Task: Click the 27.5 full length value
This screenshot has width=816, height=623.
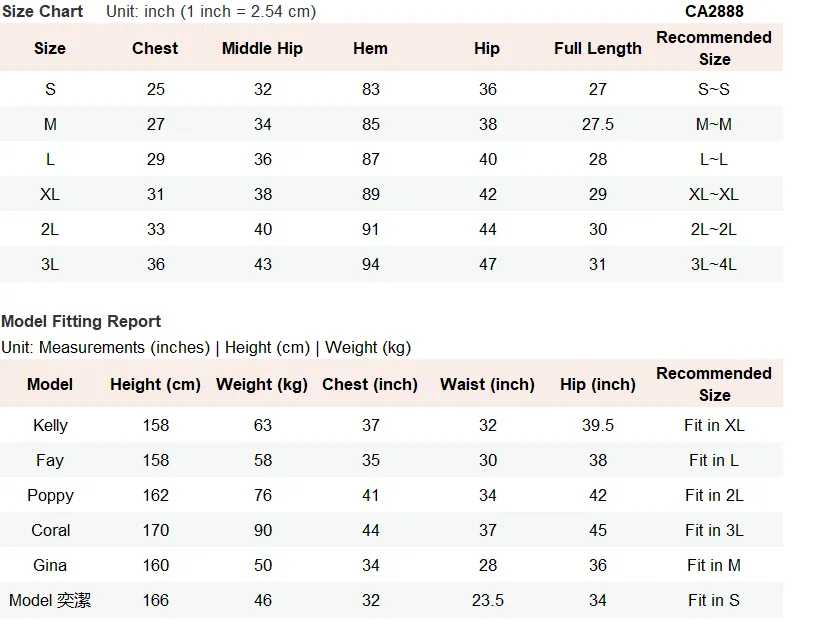Action: [x=597, y=124]
